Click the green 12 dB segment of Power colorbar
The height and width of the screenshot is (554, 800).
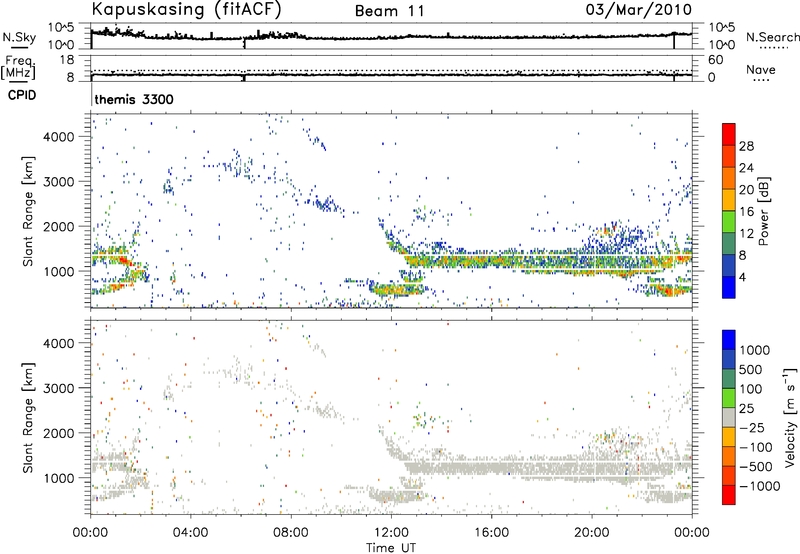(x=729, y=221)
